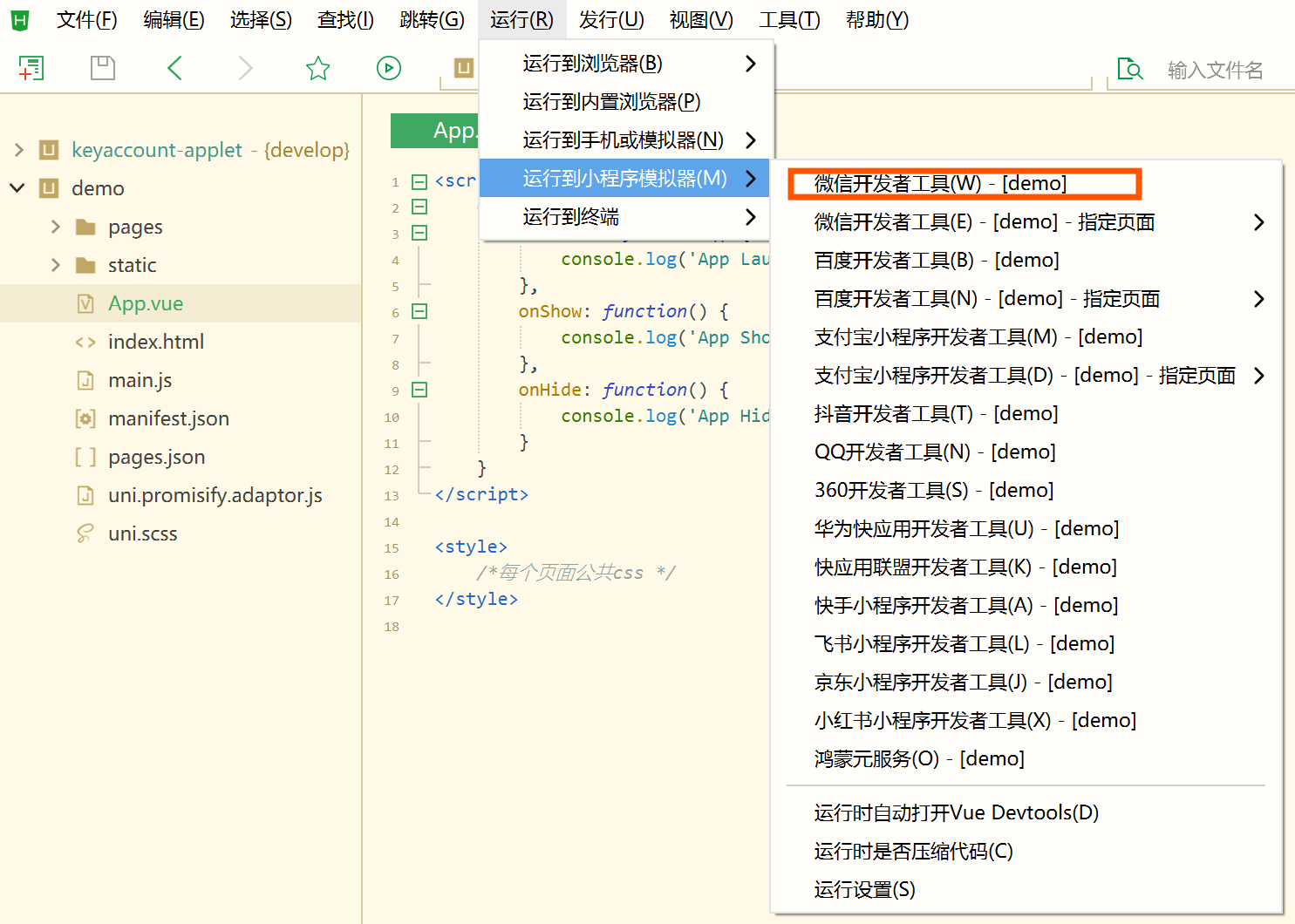
Task: Run on 华为快应用开发者工具(U) - [demo]
Action: point(1026,528)
